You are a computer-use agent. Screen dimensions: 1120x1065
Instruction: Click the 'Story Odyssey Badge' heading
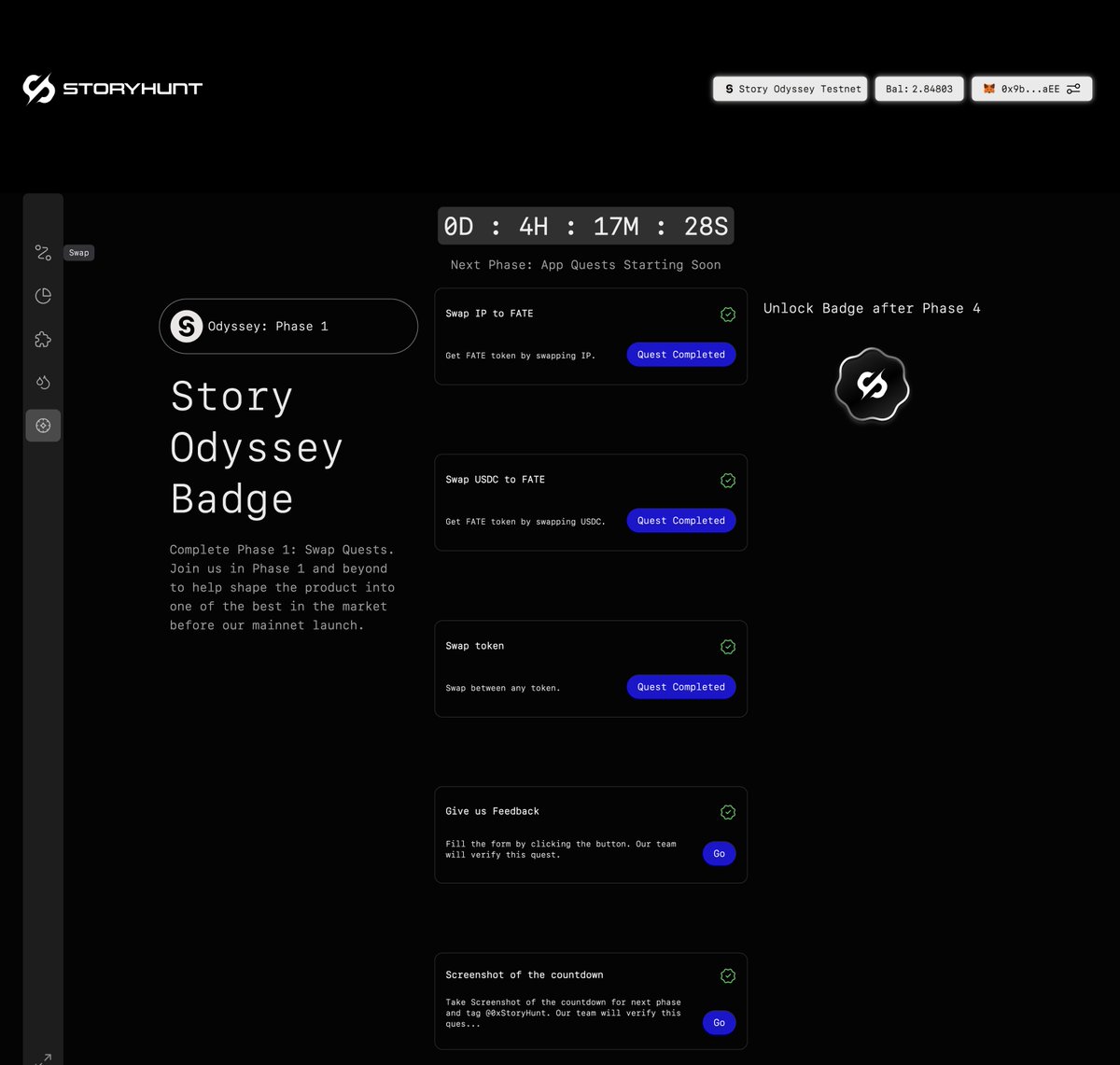257,448
